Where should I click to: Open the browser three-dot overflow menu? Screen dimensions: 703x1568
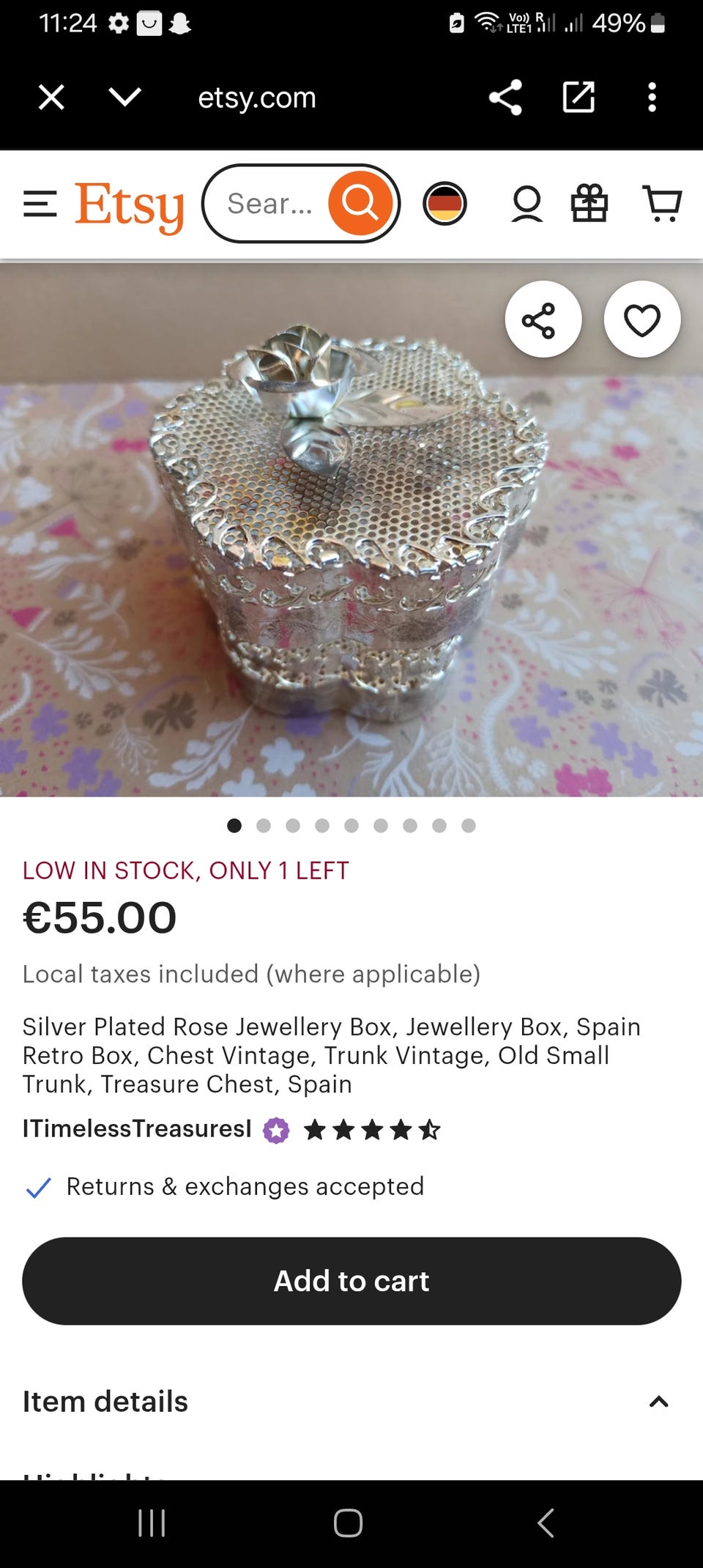pos(652,97)
